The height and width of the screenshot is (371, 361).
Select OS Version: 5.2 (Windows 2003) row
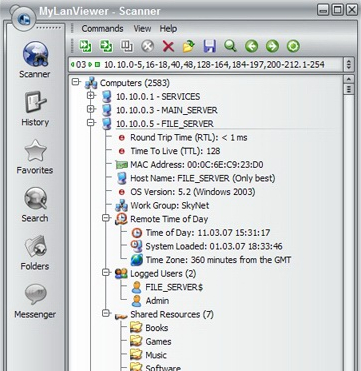[193, 192]
